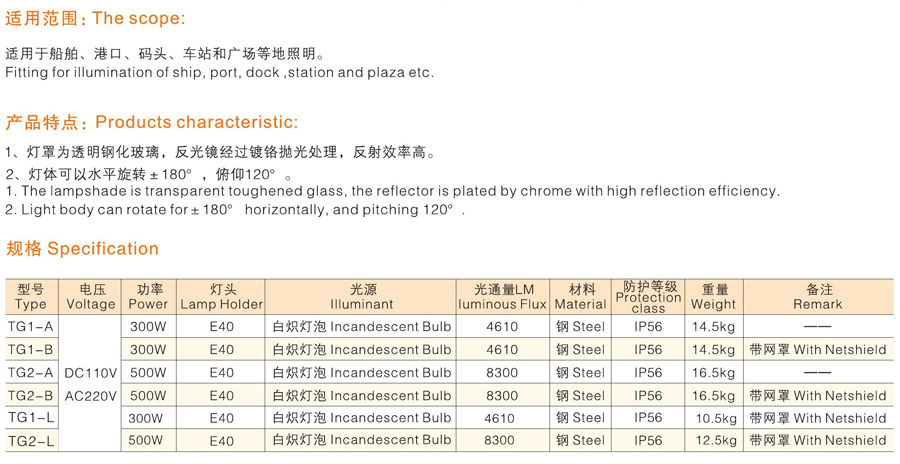
Task: Click the TG2-B type cell
Action: 31,396
